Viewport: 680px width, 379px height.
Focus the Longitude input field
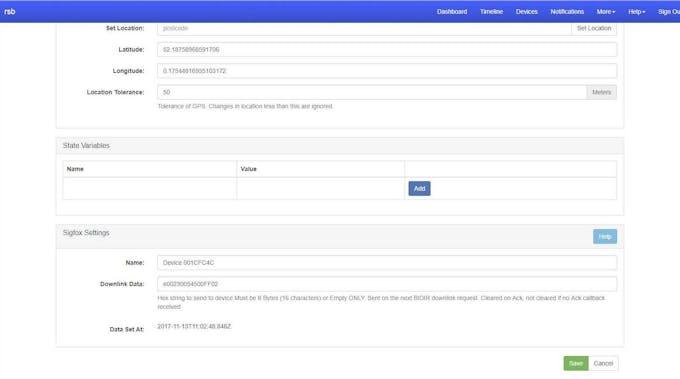[387, 71]
